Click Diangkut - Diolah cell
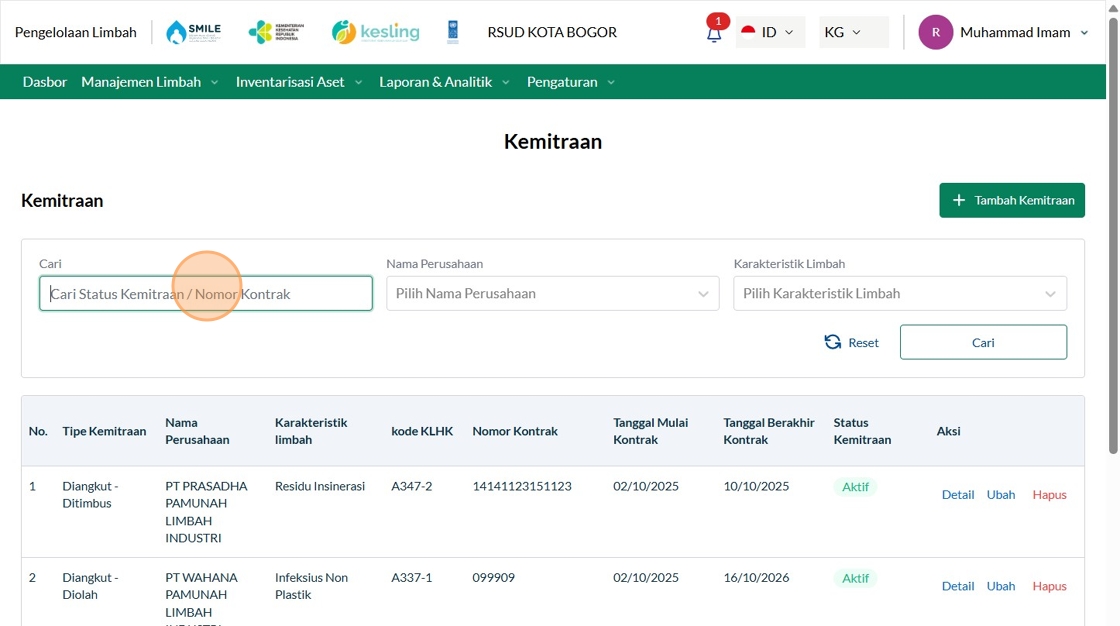This screenshot has height=626, width=1120. tap(90, 586)
